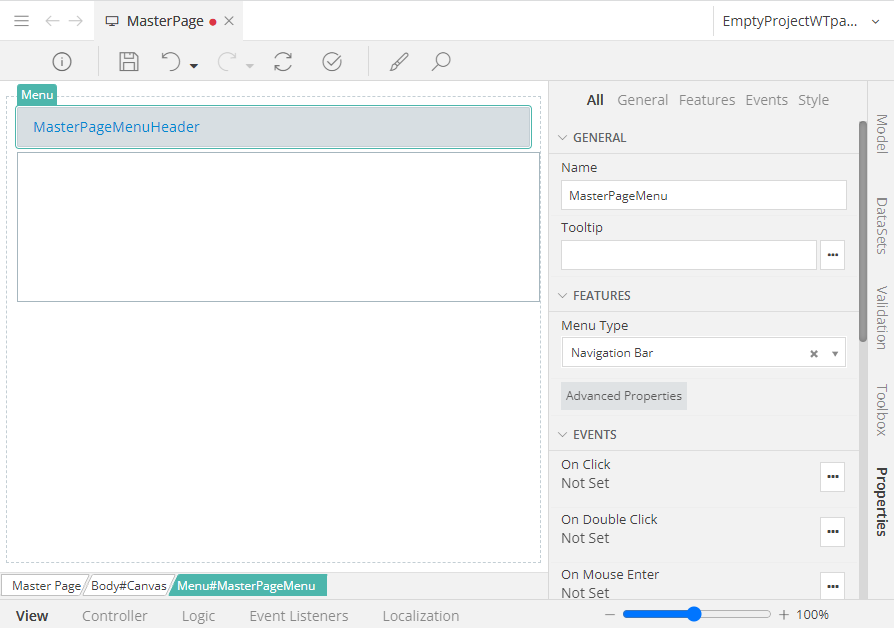
Task: Click the info circle icon in toolbar
Action: coord(62,62)
